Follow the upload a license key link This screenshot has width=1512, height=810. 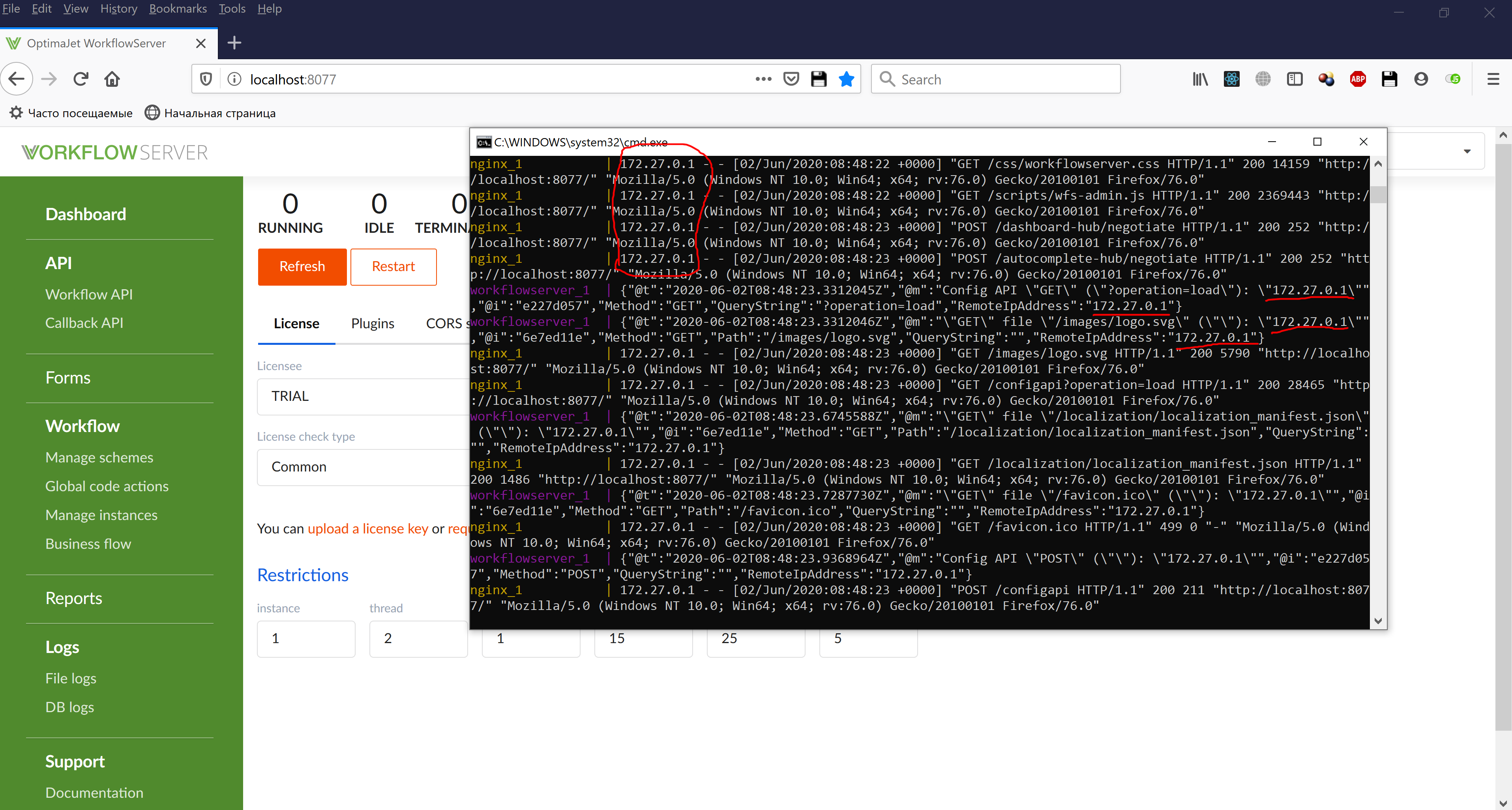[368, 528]
